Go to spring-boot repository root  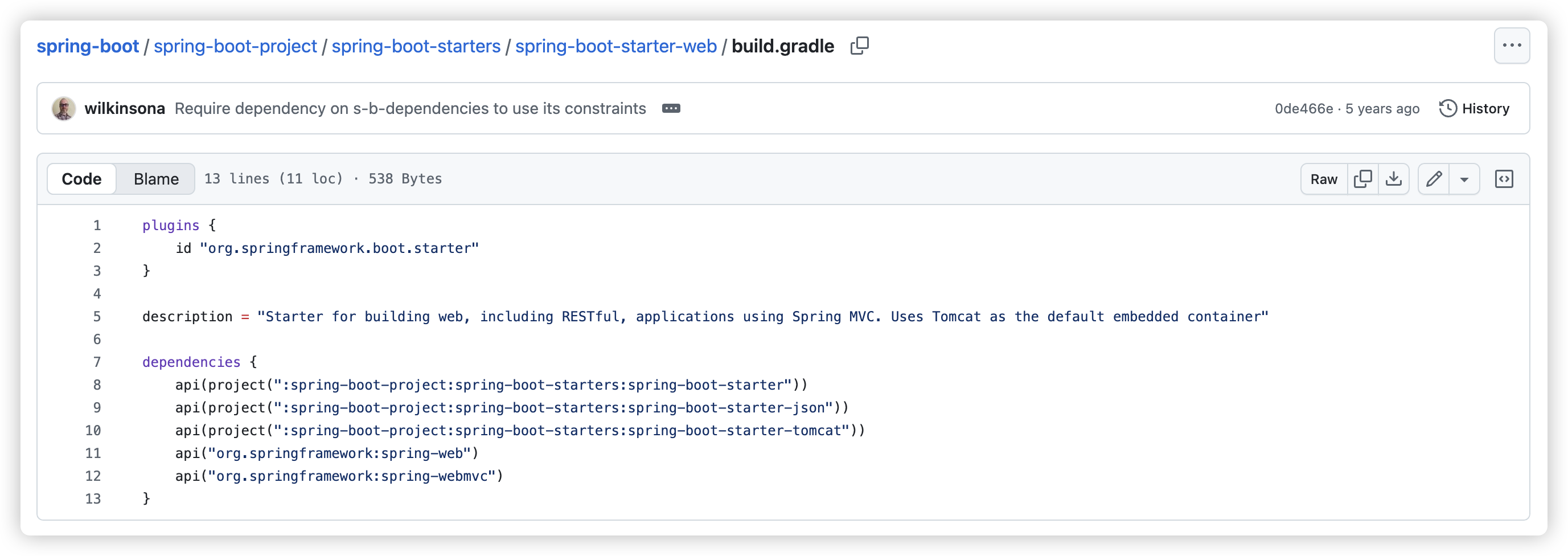tap(88, 46)
